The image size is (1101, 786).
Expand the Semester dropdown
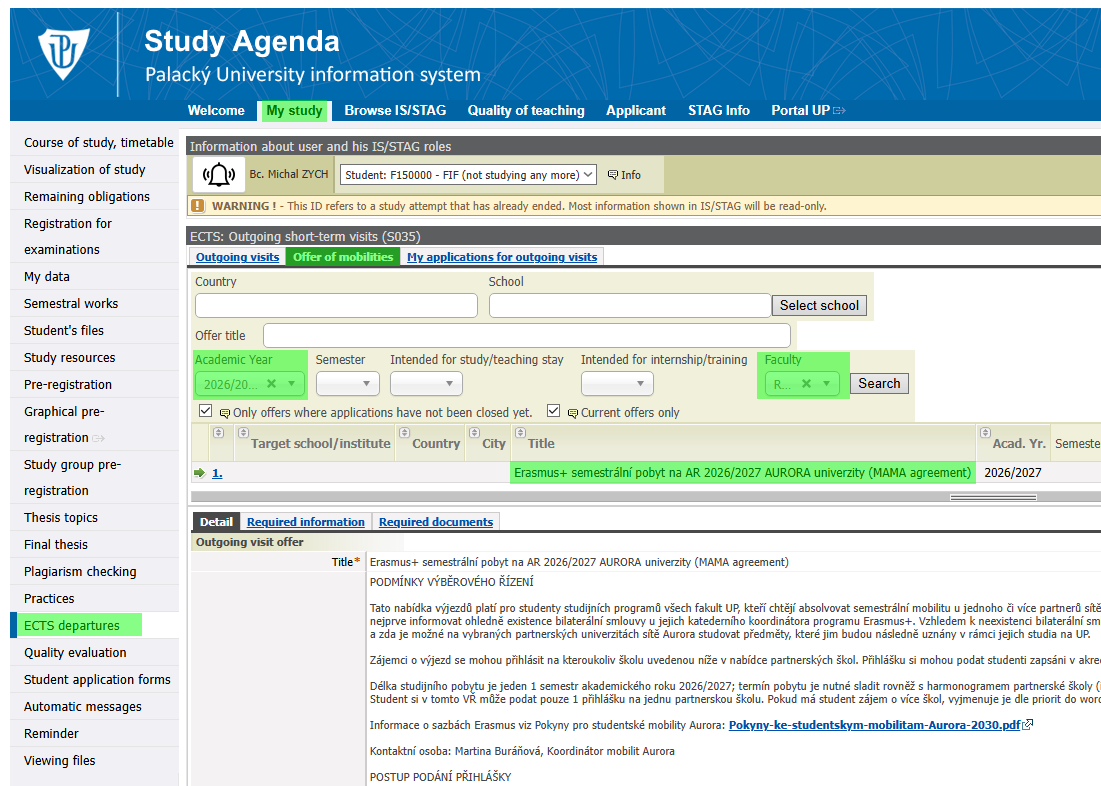pos(347,384)
